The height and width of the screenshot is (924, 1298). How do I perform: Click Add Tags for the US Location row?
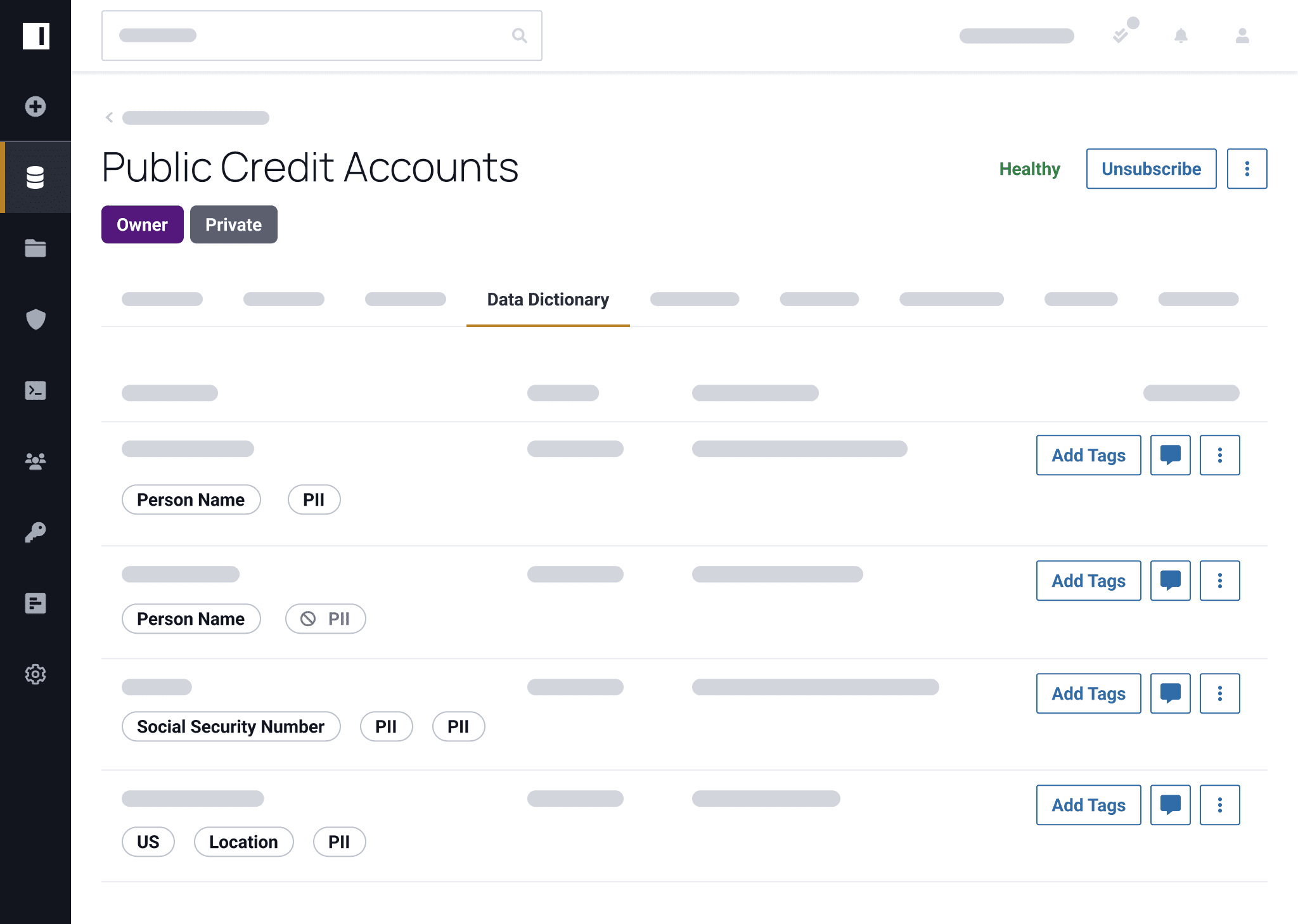[x=1088, y=805]
